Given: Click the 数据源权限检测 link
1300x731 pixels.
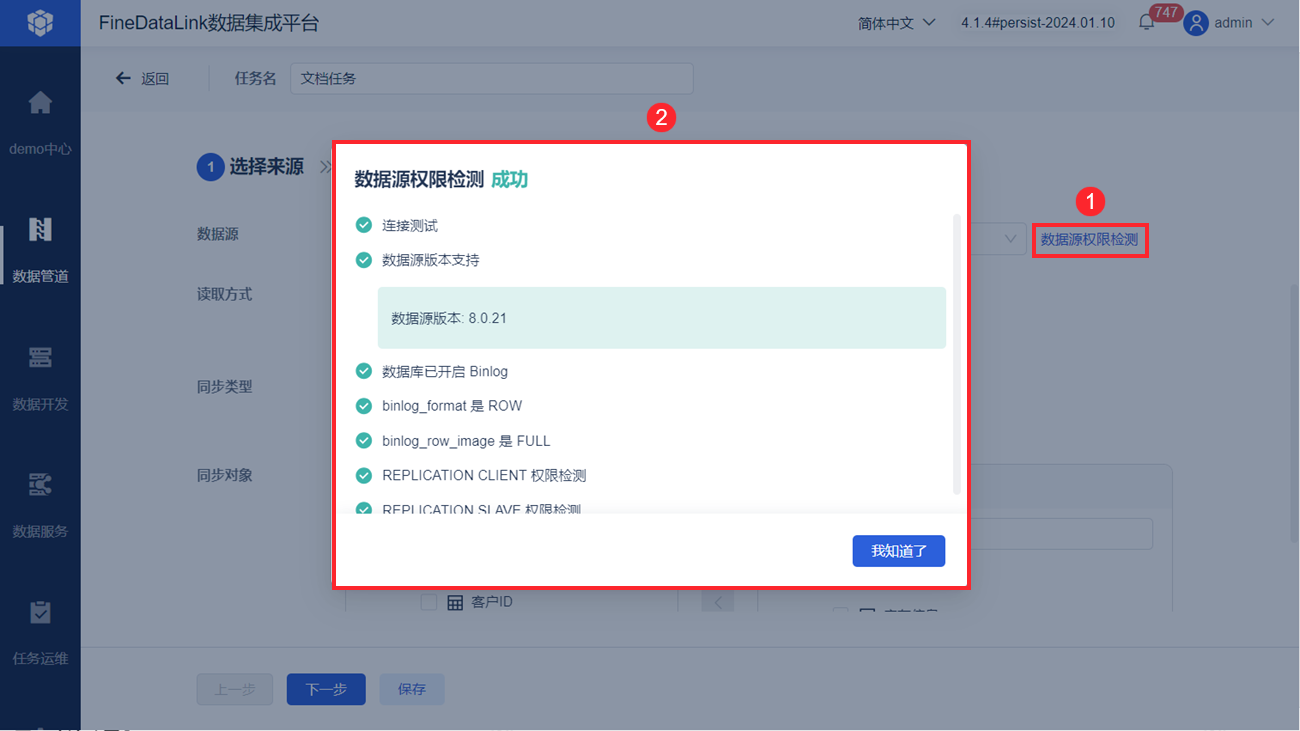Looking at the screenshot, I should (x=1089, y=240).
